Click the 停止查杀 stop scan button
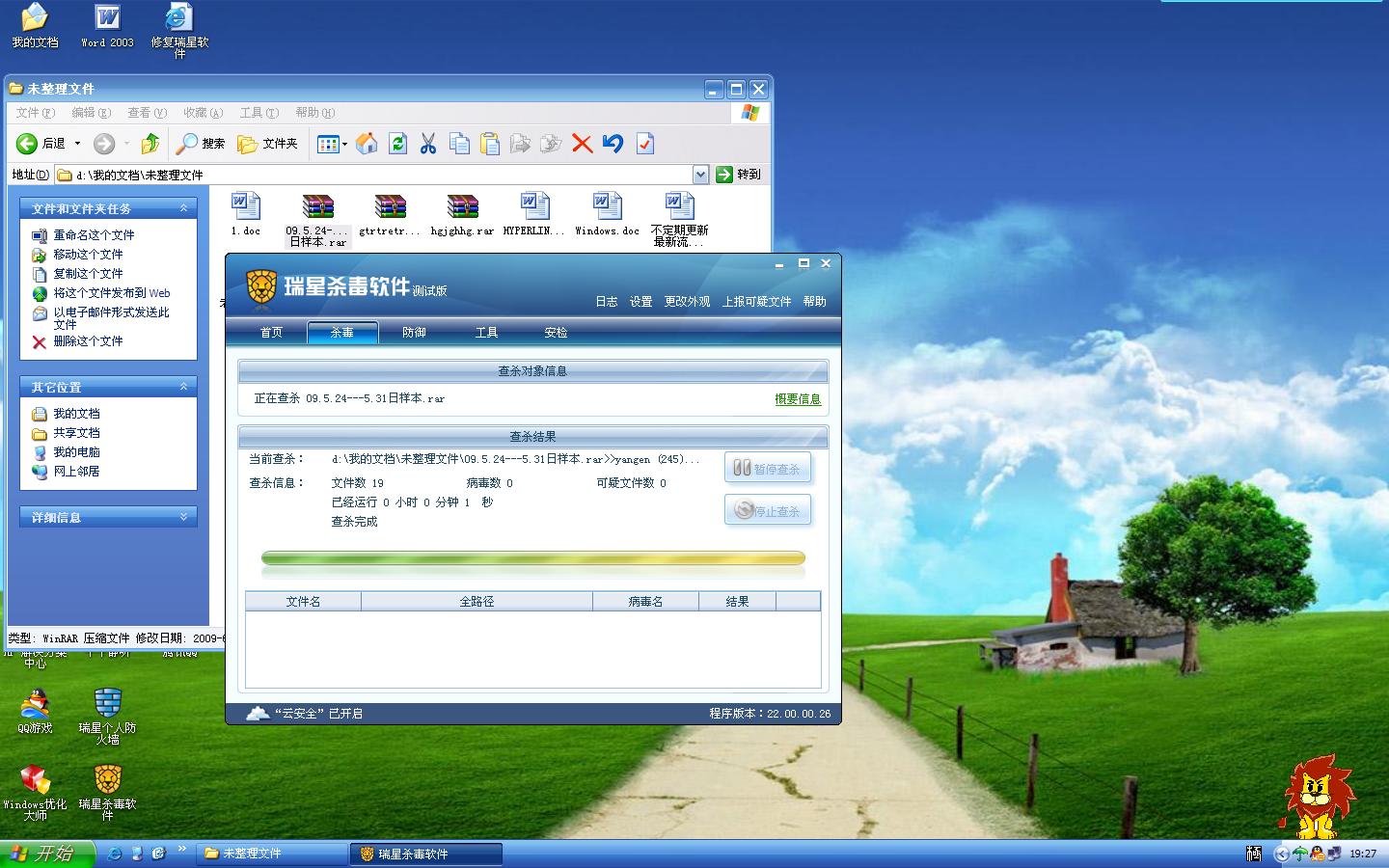 pyautogui.click(x=768, y=510)
